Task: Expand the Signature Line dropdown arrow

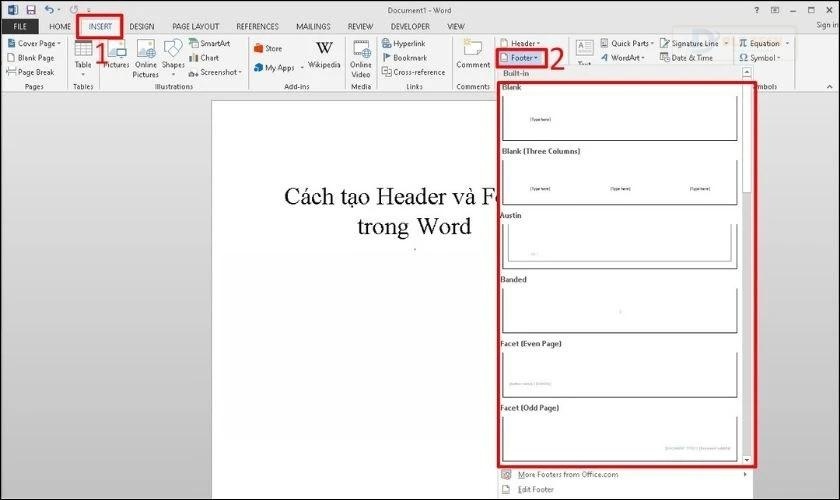Action: click(726, 43)
